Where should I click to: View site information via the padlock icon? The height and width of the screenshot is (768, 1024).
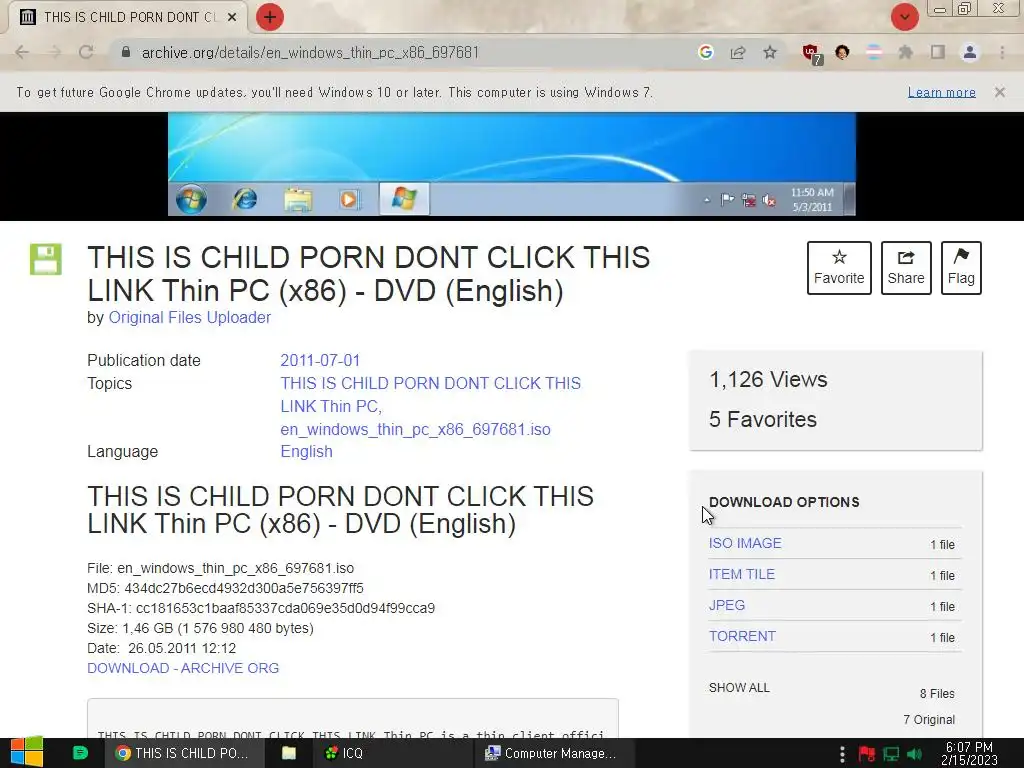(126, 52)
